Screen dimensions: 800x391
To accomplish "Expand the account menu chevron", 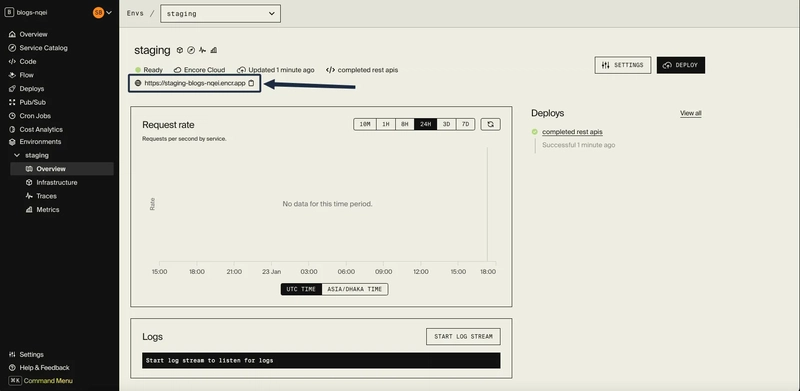I will (x=109, y=13).
